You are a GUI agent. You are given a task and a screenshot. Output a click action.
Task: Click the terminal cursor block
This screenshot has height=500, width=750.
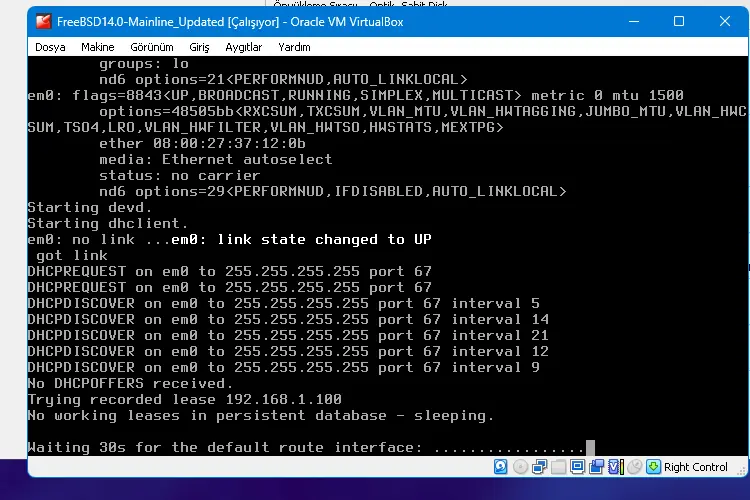[x=590, y=448]
